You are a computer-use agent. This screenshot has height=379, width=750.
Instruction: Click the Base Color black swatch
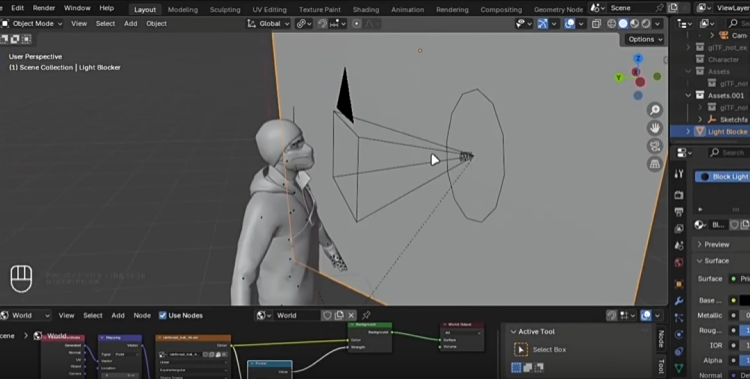(x=744, y=301)
